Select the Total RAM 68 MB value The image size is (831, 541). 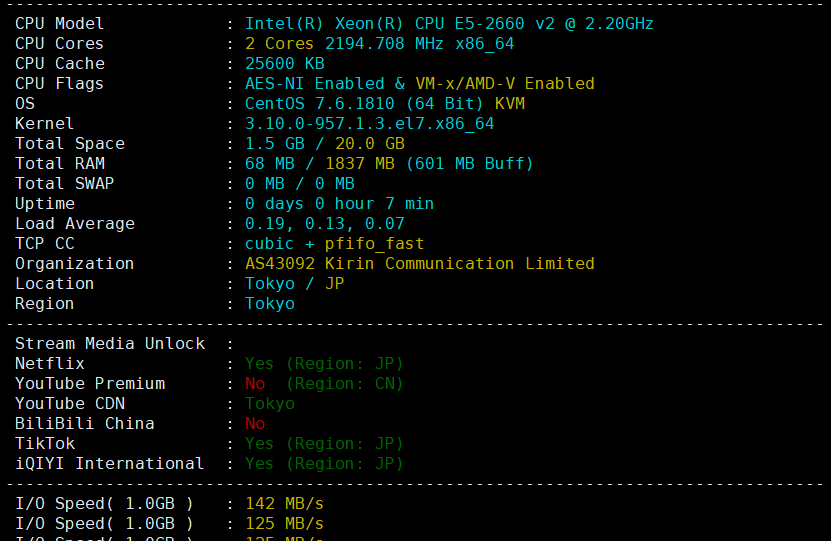point(269,164)
